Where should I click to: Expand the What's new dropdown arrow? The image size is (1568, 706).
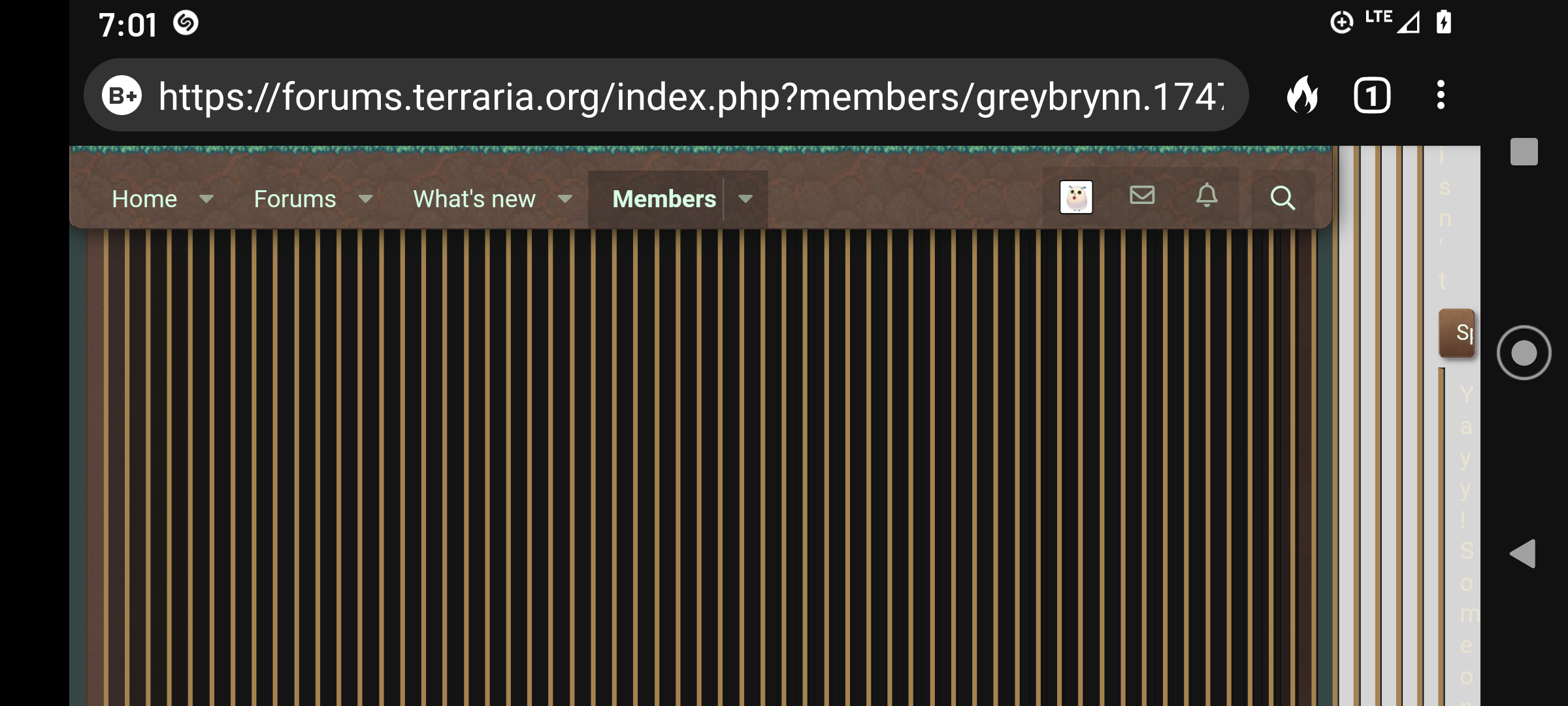coord(565,199)
